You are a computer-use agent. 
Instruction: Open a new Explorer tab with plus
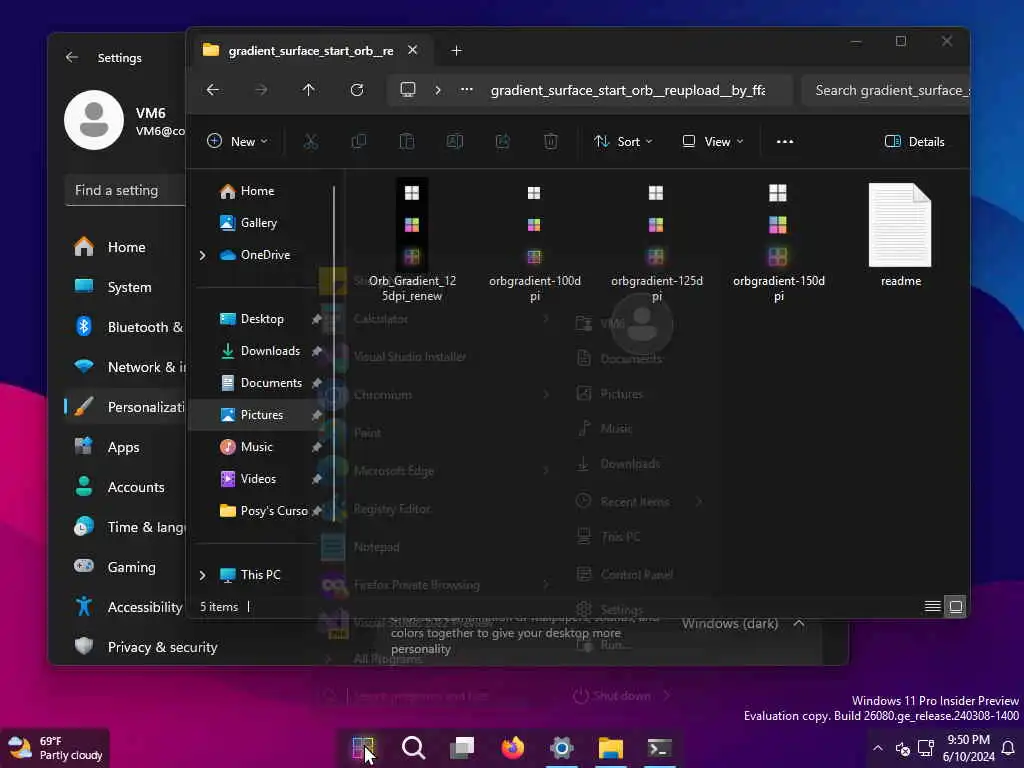click(456, 50)
